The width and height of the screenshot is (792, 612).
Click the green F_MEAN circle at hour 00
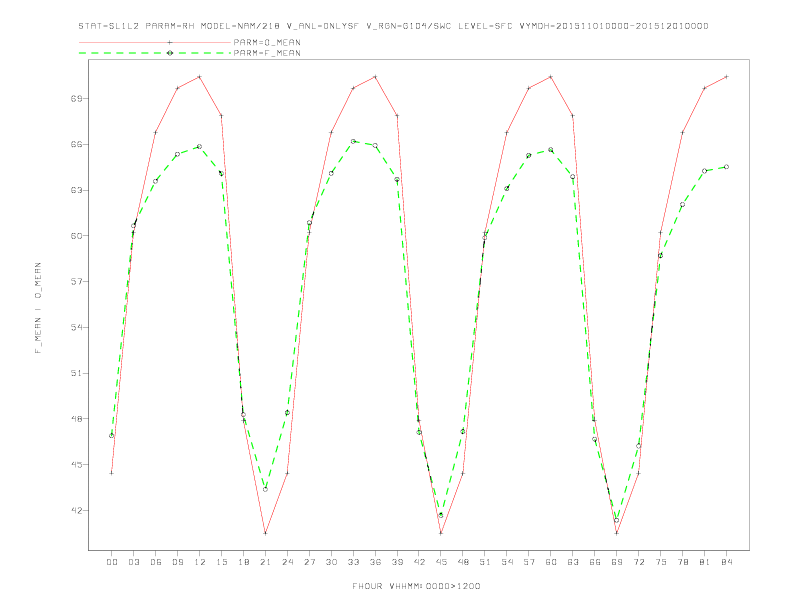(x=112, y=436)
